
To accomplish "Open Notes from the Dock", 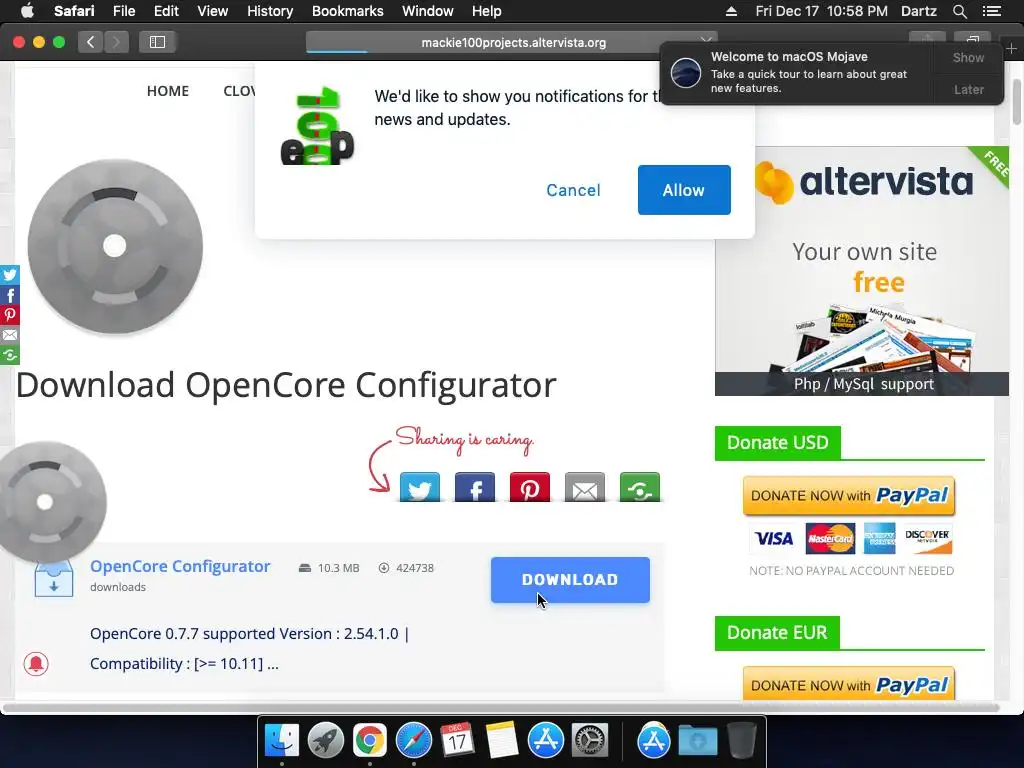I will [502, 741].
